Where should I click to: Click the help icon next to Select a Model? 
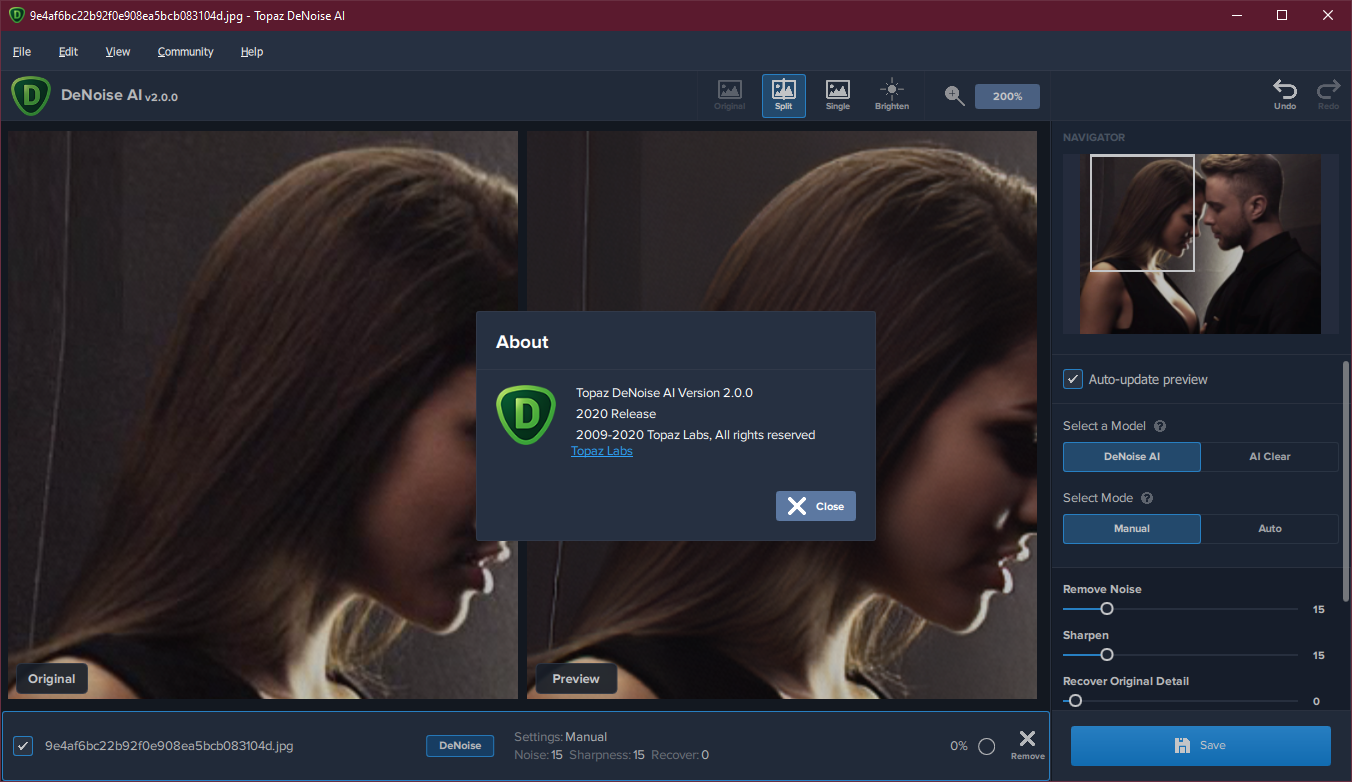point(1160,426)
